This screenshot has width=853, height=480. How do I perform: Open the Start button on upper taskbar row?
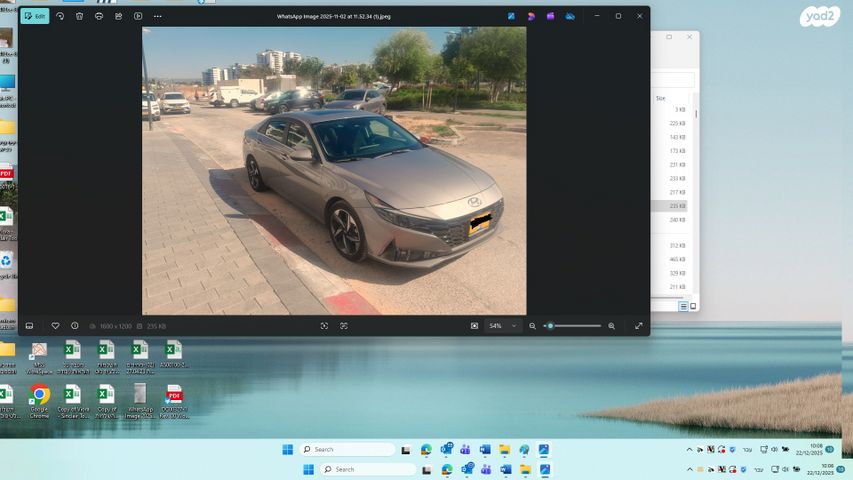coord(288,450)
